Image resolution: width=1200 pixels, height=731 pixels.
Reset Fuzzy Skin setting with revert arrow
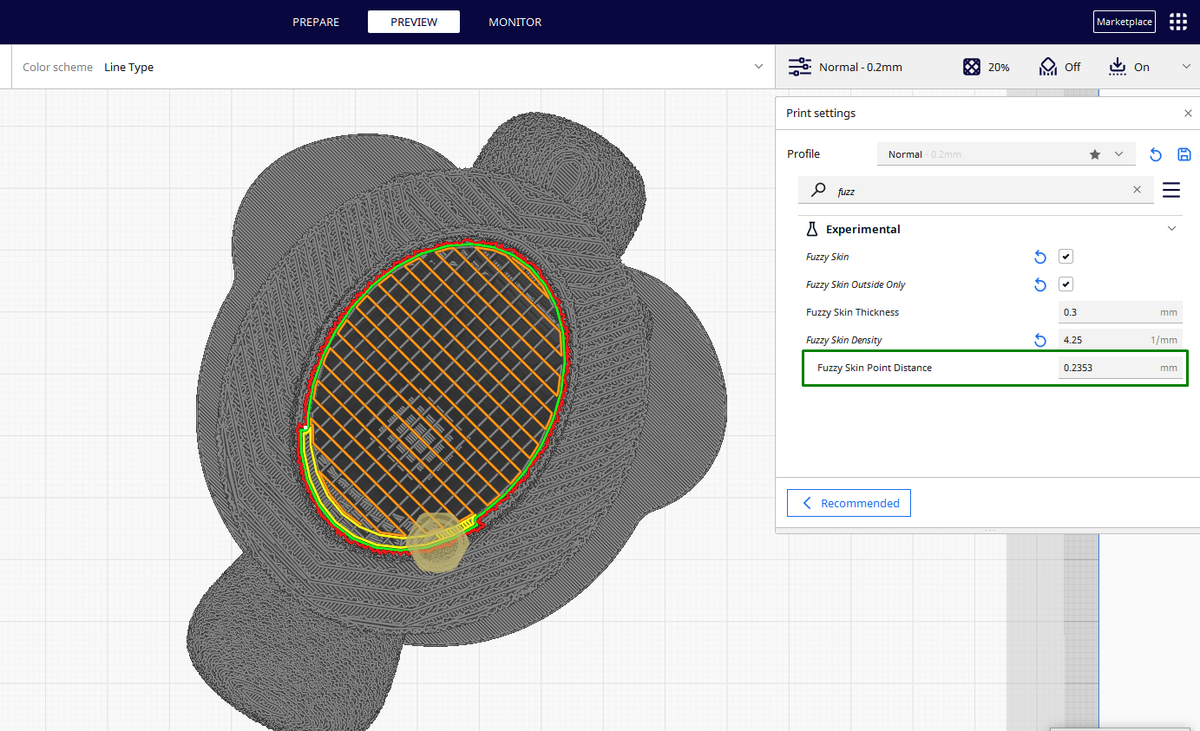pyautogui.click(x=1039, y=257)
